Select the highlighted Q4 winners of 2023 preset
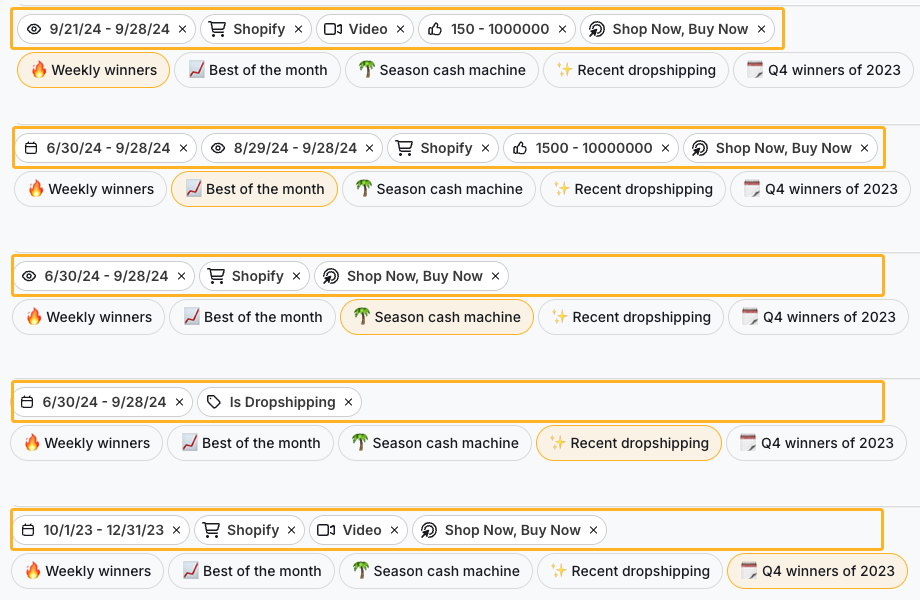The width and height of the screenshot is (920, 600). click(816, 571)
